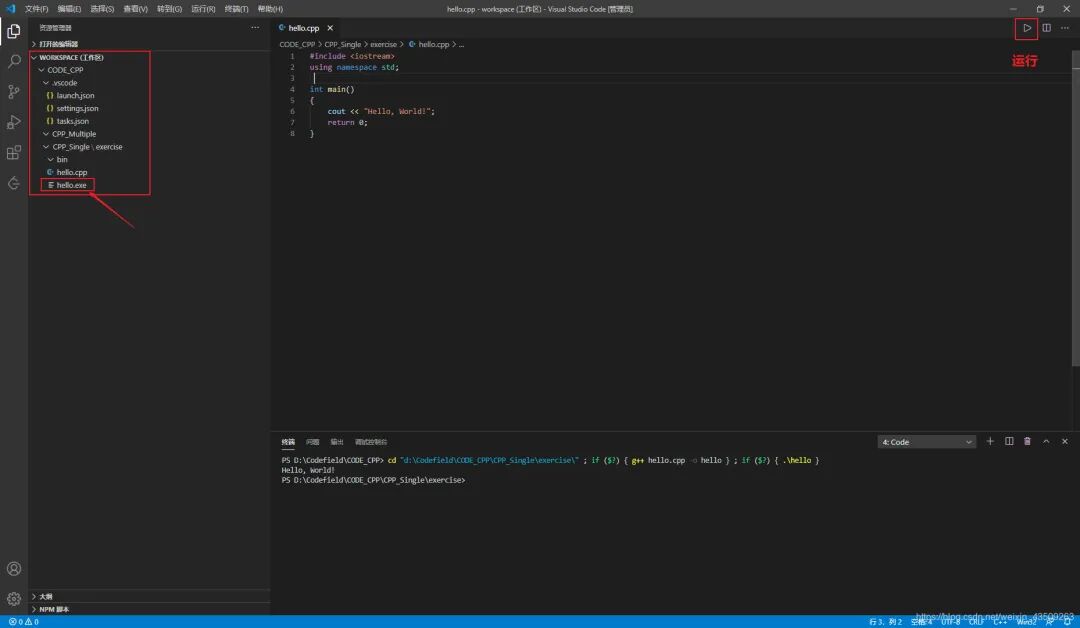Open the Edit menu
This screenshot has height=628, width=1080.
pyautogui.click(x=69, y=9)
